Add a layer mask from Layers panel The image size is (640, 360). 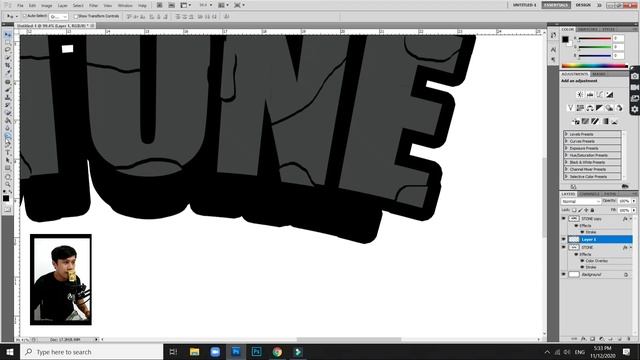point(592,339)
